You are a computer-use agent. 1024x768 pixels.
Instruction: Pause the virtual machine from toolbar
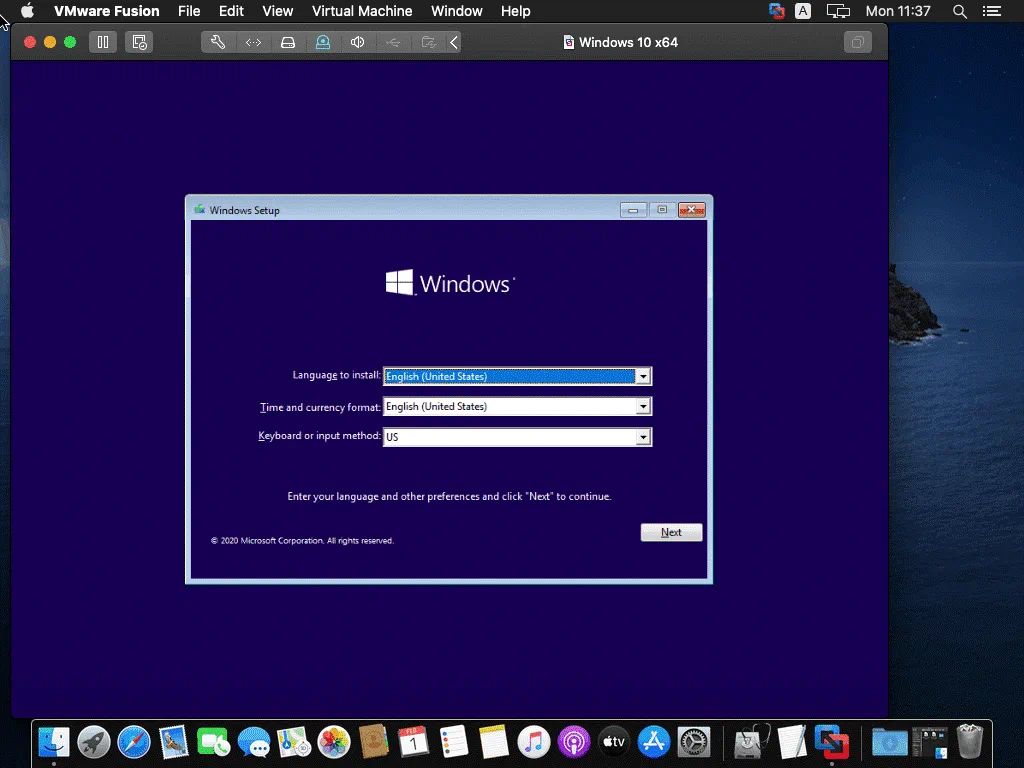[x=102, y=42]
